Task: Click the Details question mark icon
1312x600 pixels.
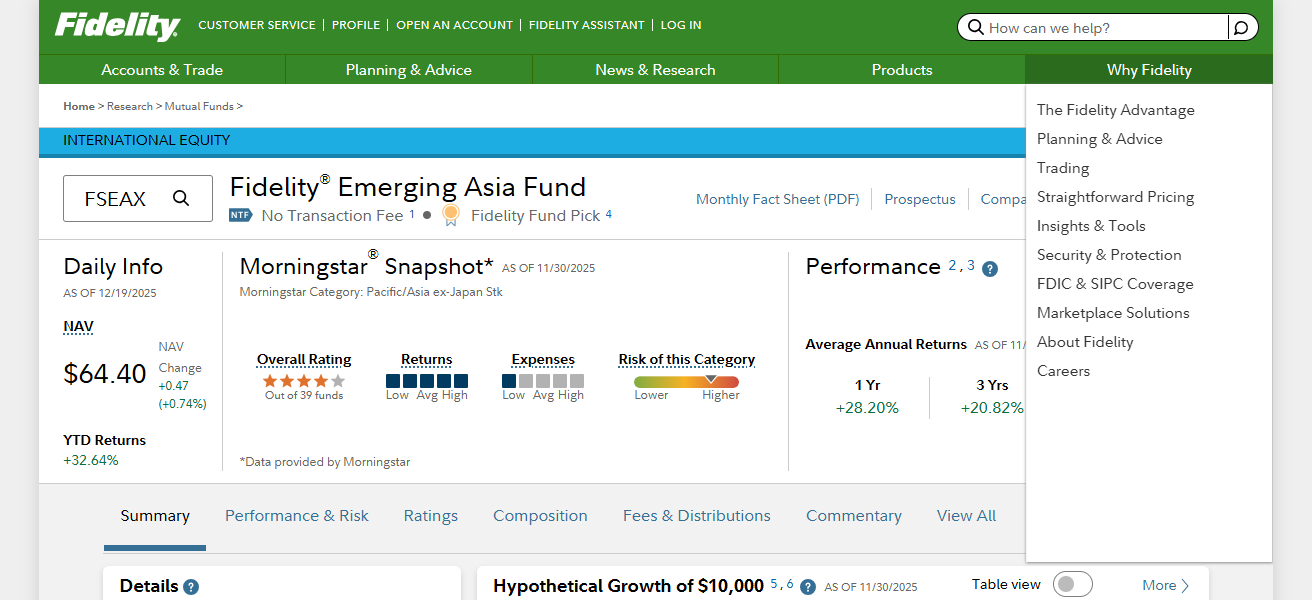Action: pyautogui.click(x=191, y=586)
